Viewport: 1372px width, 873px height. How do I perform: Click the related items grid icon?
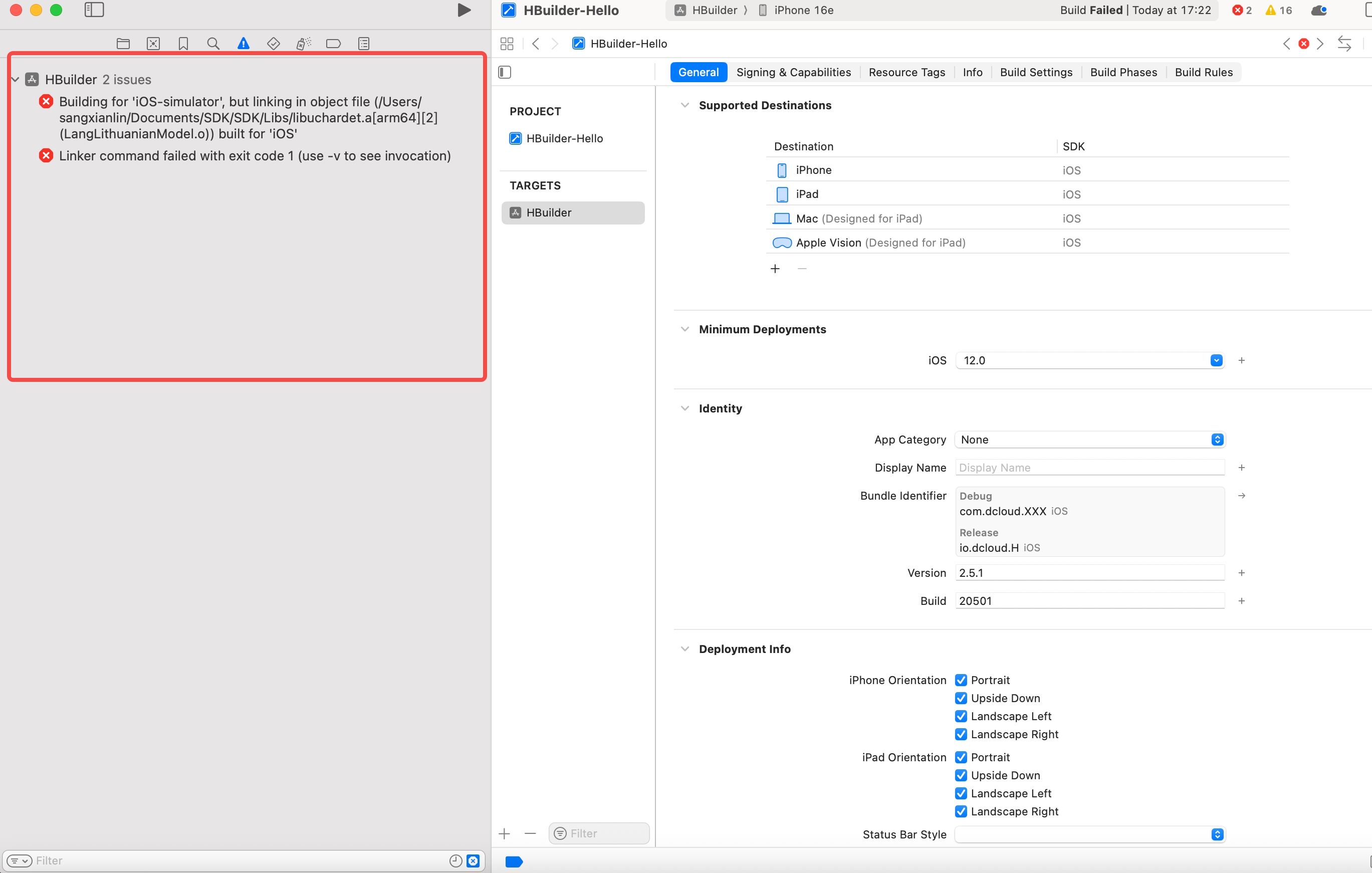(507, 43)
